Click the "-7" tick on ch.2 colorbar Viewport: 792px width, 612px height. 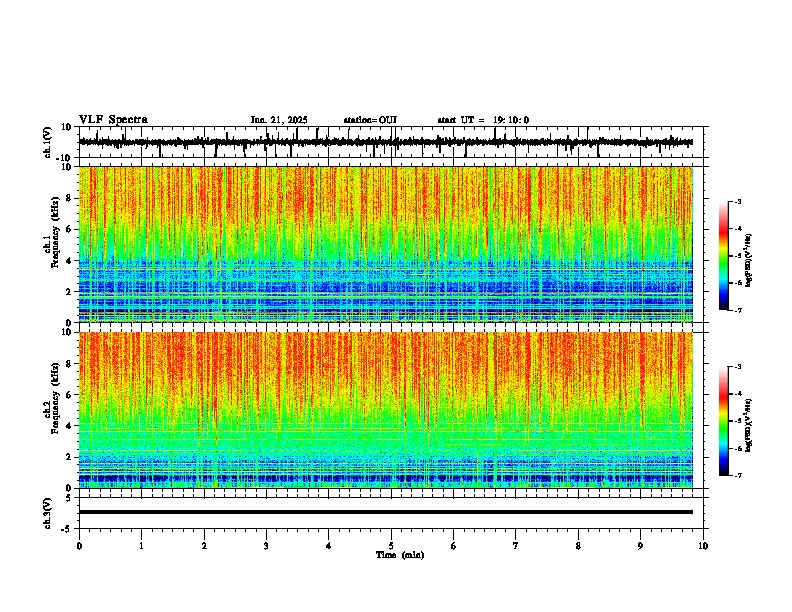click(738, 476)
